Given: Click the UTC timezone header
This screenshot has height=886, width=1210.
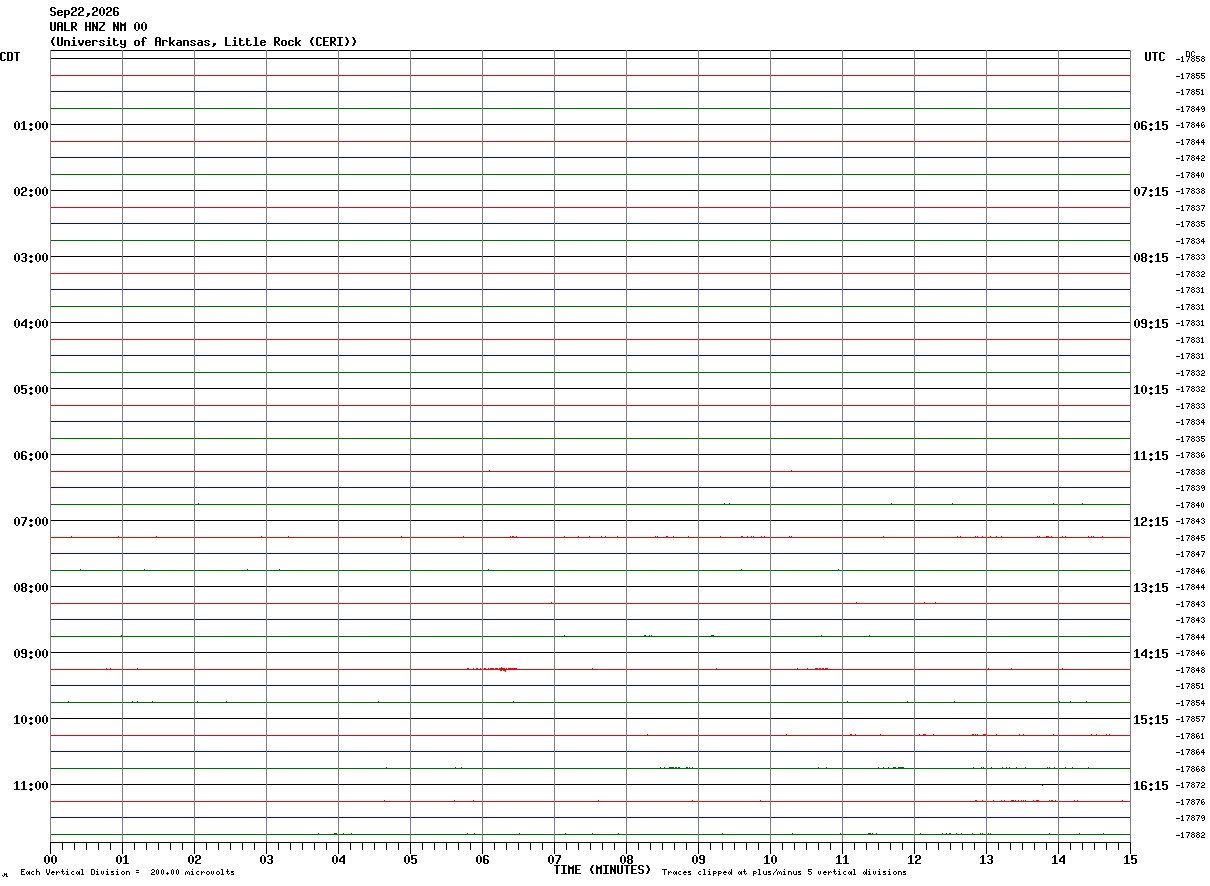Looking at the screenshot, I should 1155,57.
